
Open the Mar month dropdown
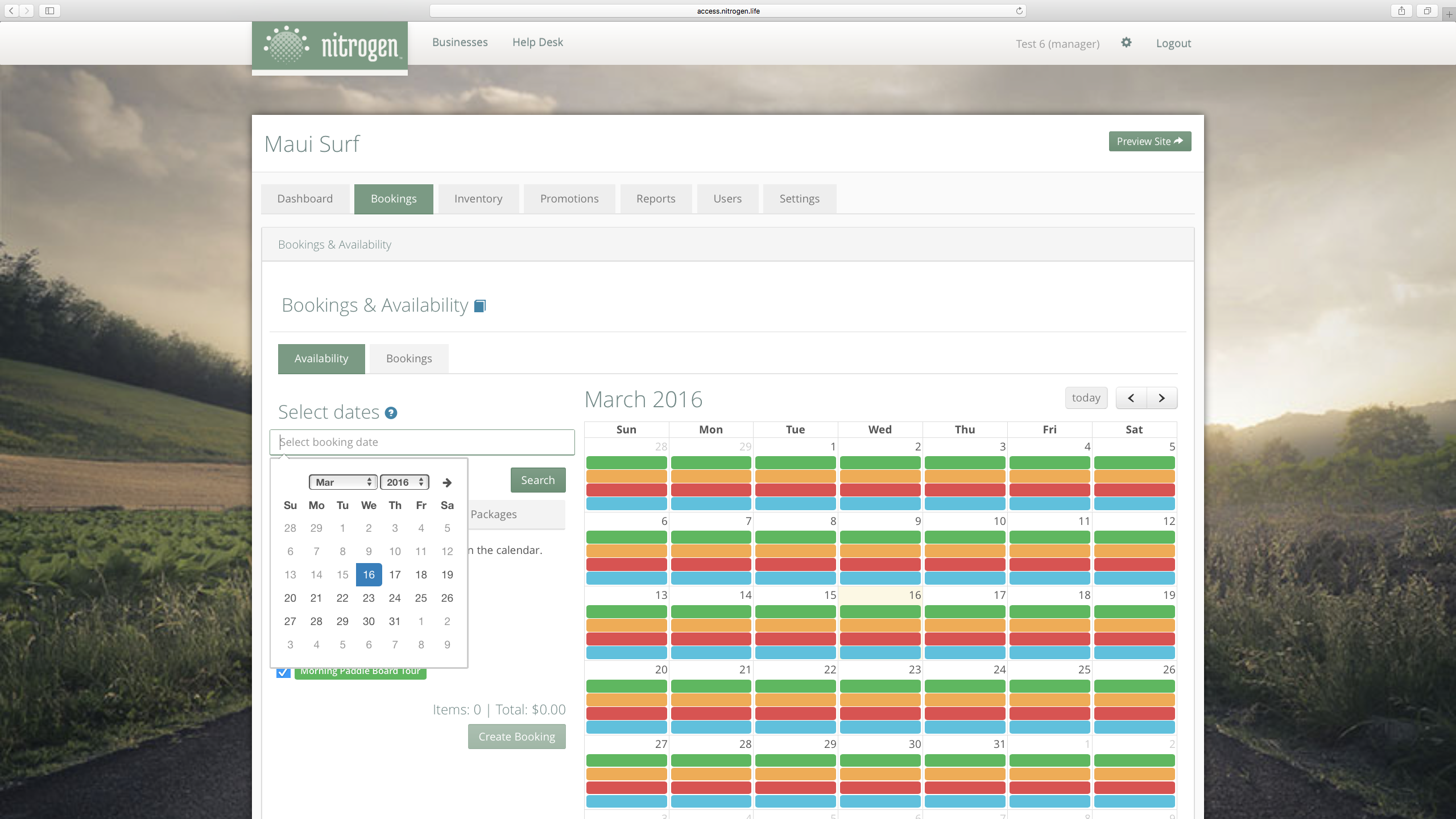click(x=343, y=482)
